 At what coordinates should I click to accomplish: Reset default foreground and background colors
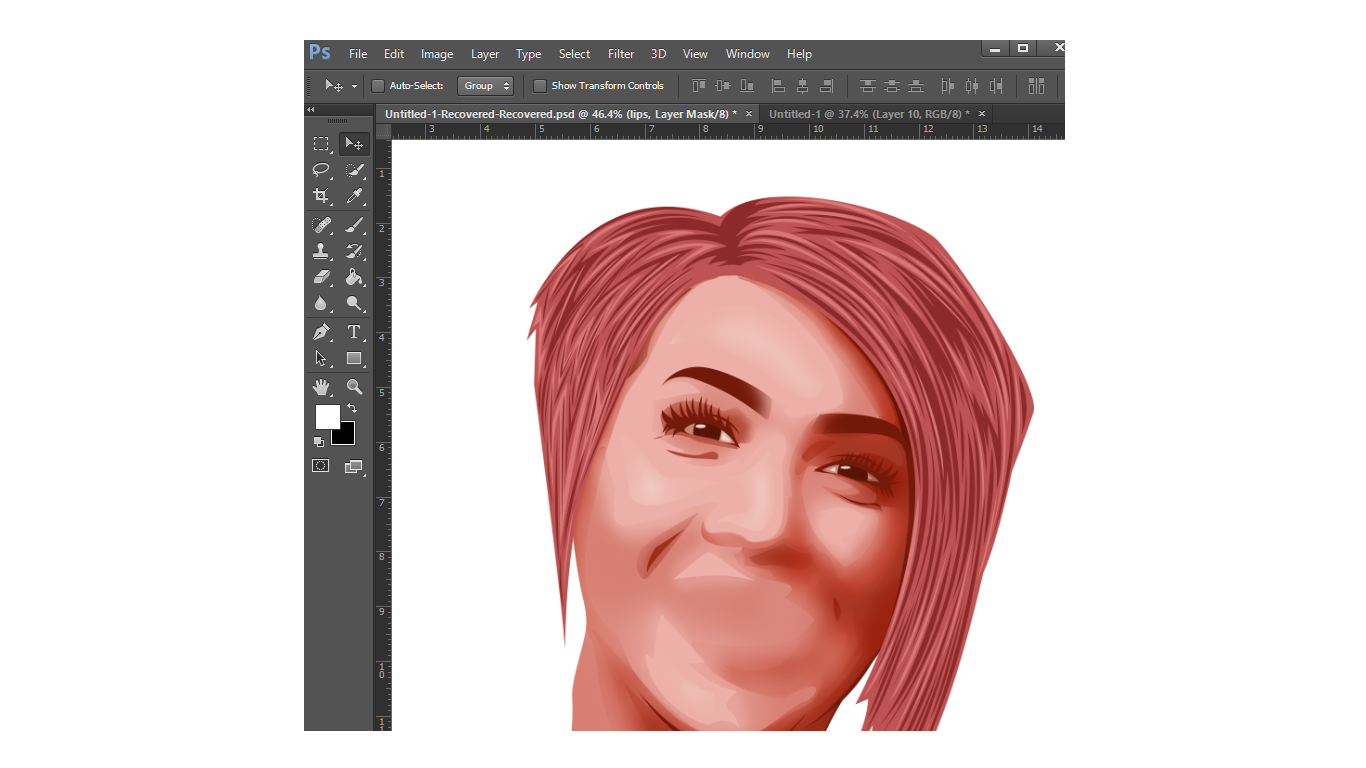pyautogui.click(x=319, y=441)
